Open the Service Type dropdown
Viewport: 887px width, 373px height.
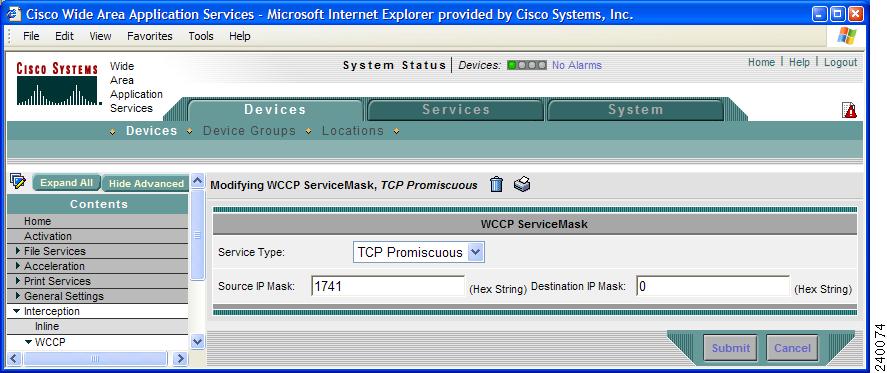[x=476, y=252]
